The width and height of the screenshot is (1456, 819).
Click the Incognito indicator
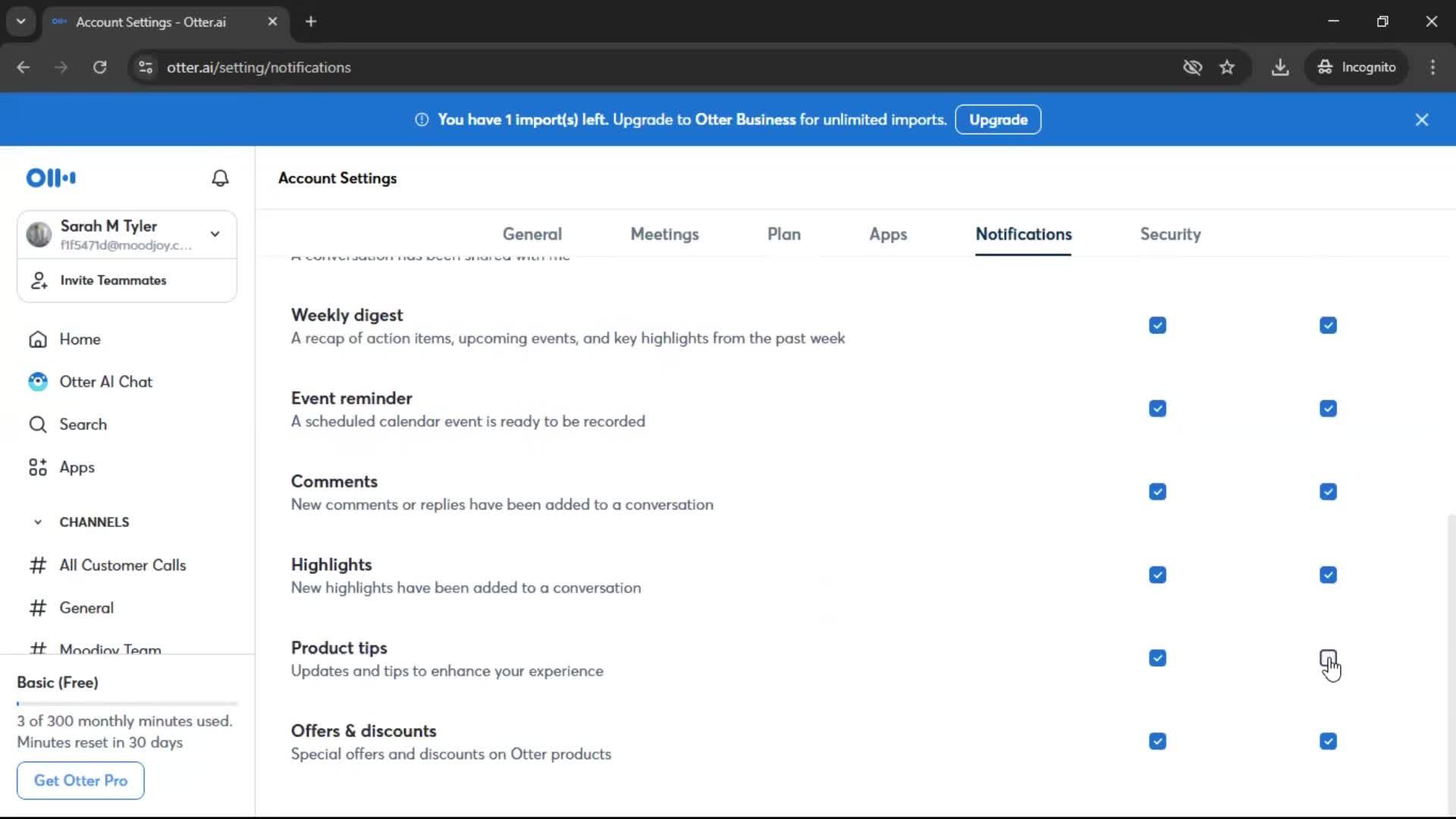[x=1357, y=67]
